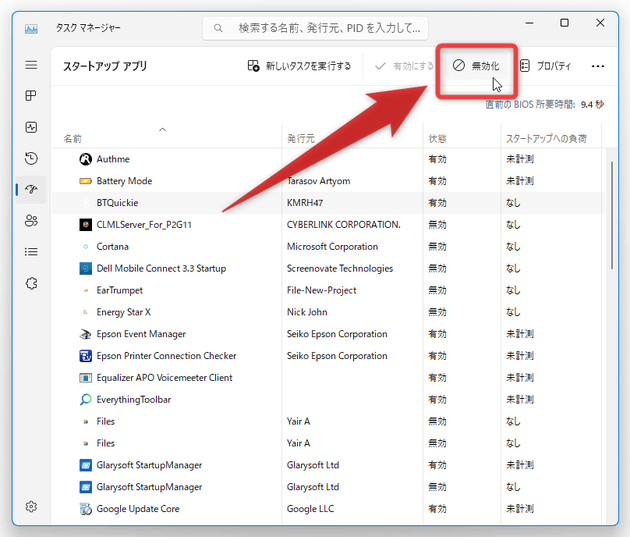Click the CLMLServer_For_P2G11 icon

(x=85, y=225)
